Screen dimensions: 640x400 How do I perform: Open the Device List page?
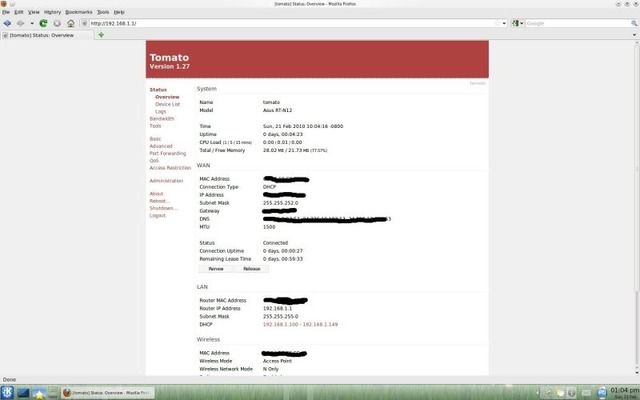click(x=167, y=104)
